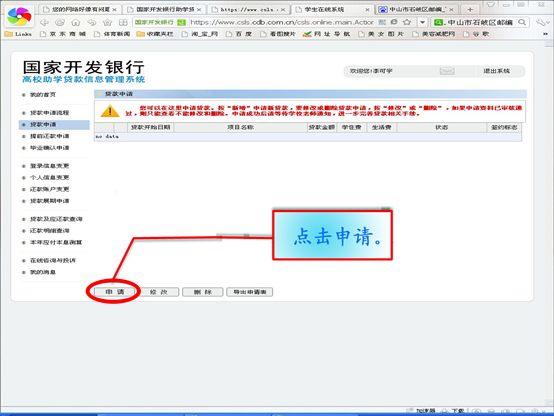Click the wrench tools icon at top right
This screenshot has width=554, height=416.
[541, 22]
